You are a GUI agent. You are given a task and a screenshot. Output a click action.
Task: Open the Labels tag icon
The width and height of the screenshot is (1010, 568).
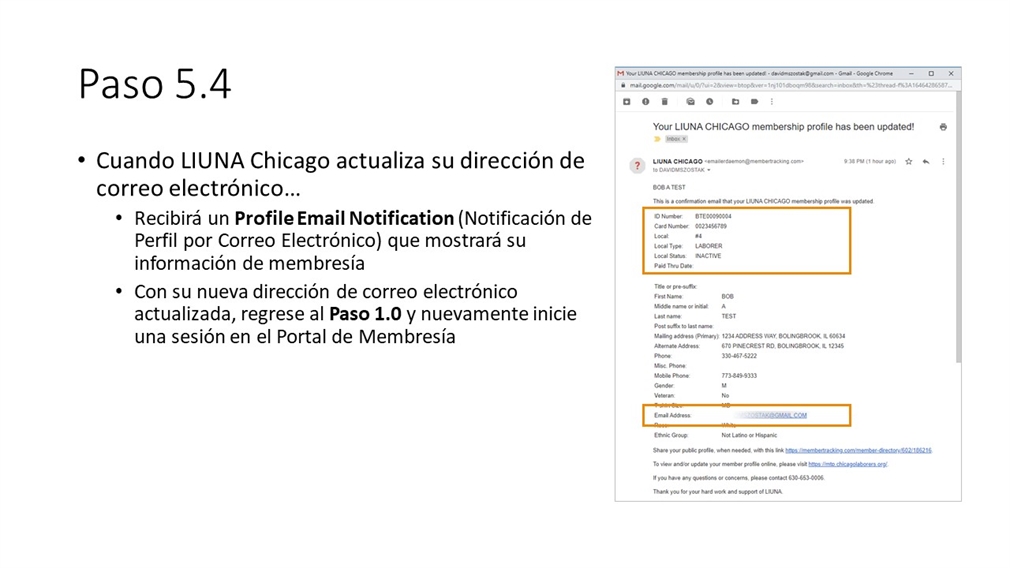click(754, 102)
